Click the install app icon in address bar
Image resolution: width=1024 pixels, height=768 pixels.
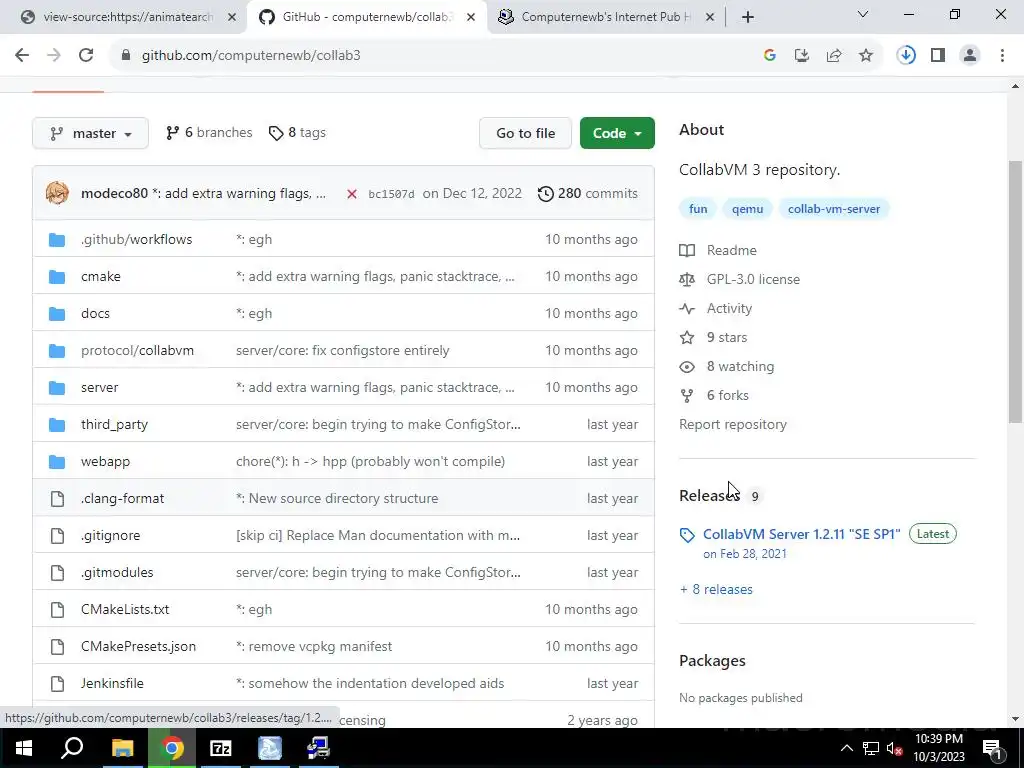801,56
